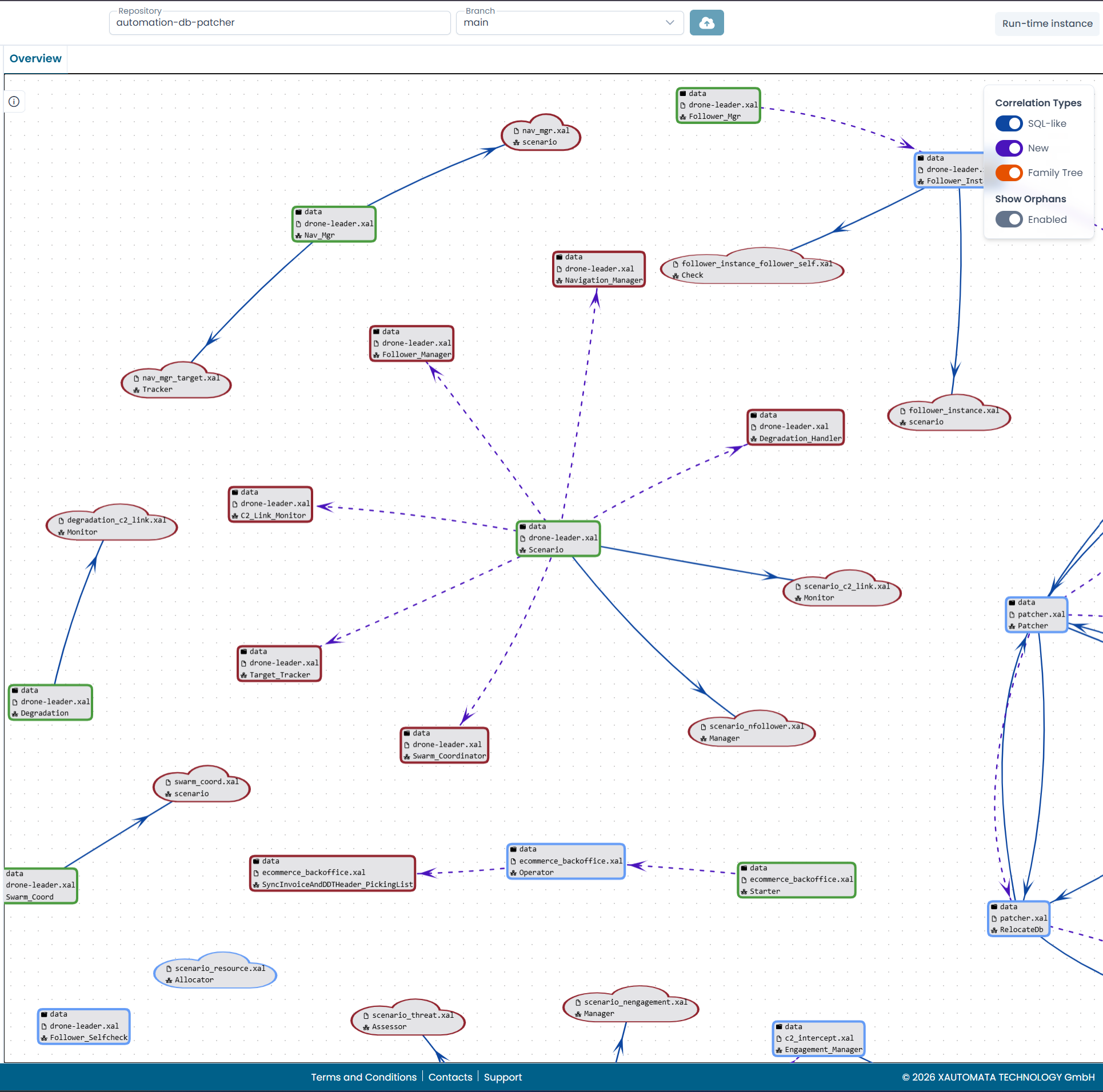Viewport: 1103px width, 1092px height.
Task: Click the document icon in swarm_coord.xal cloud
Action: pos(169,782)
